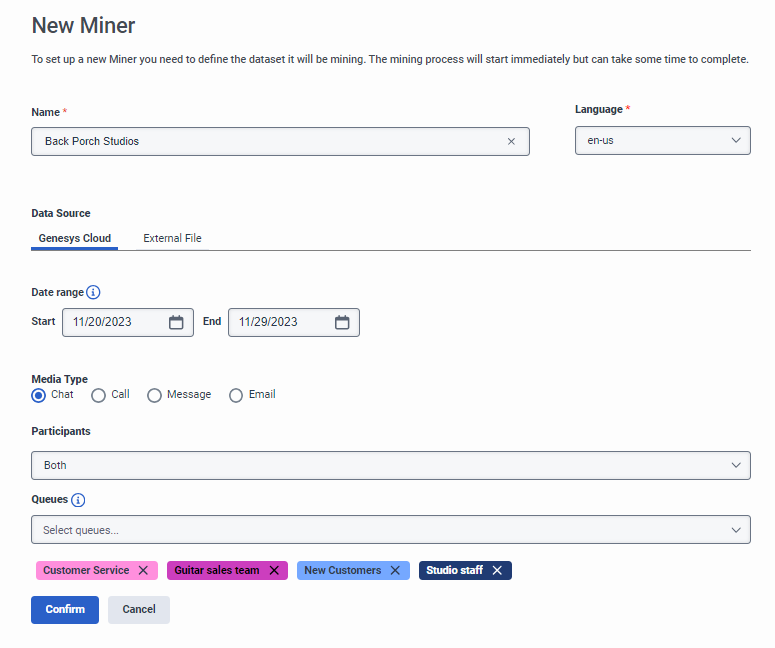Remove the Studio staff queue tag
The width and height of the screenshot is (775, 648).
(497, 570)
